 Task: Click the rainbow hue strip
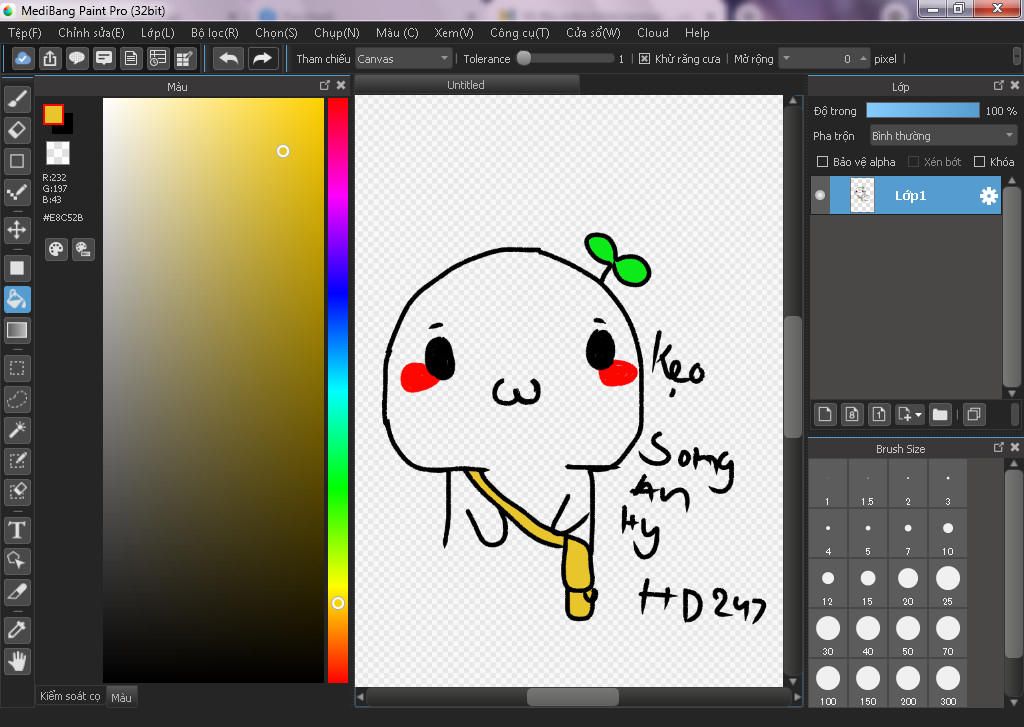point(338,390)
